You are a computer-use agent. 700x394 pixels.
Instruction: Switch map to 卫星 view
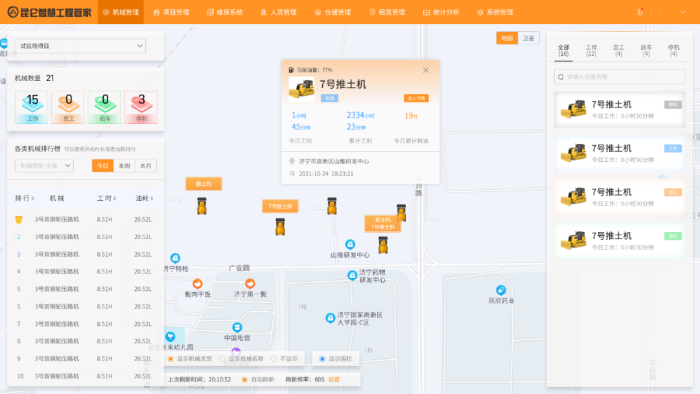529,38
